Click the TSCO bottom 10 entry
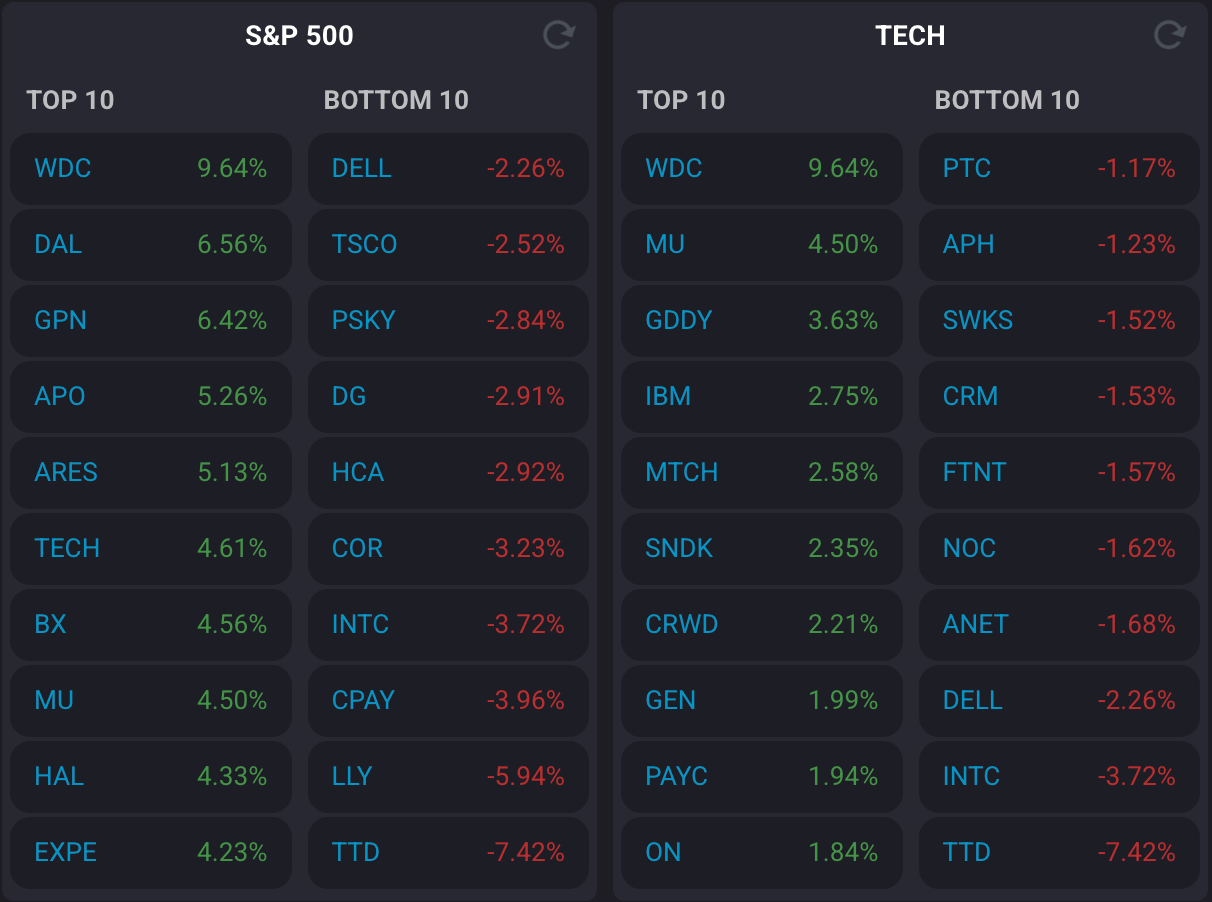The height and width of the screenshot is (902, 1212). tap(447, 244)
